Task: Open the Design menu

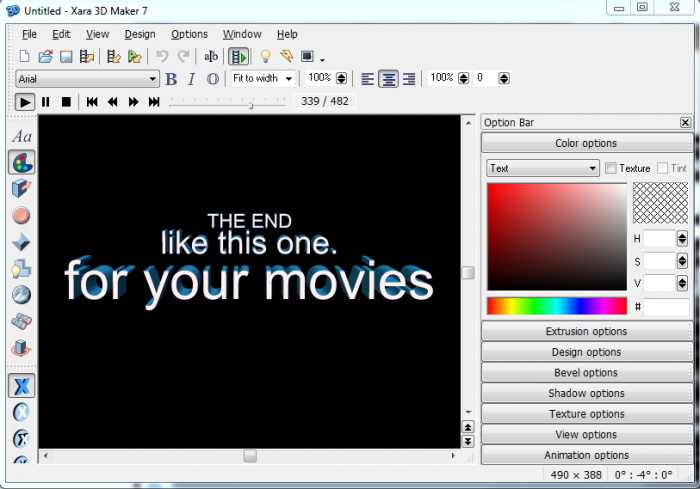Action: point(140,34)
